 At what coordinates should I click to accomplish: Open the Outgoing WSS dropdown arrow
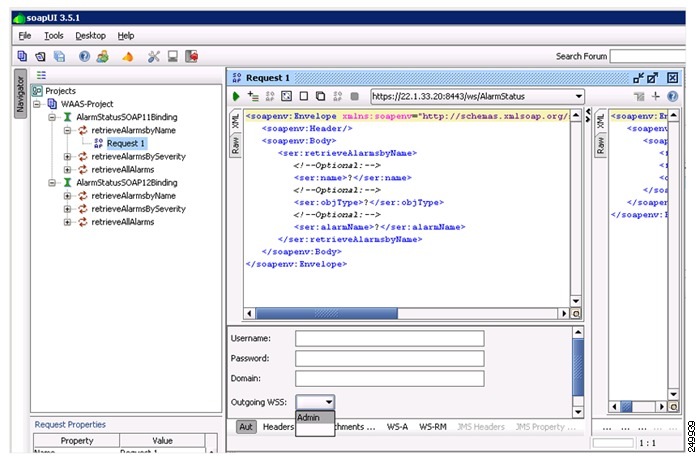[x=329, y=402]
